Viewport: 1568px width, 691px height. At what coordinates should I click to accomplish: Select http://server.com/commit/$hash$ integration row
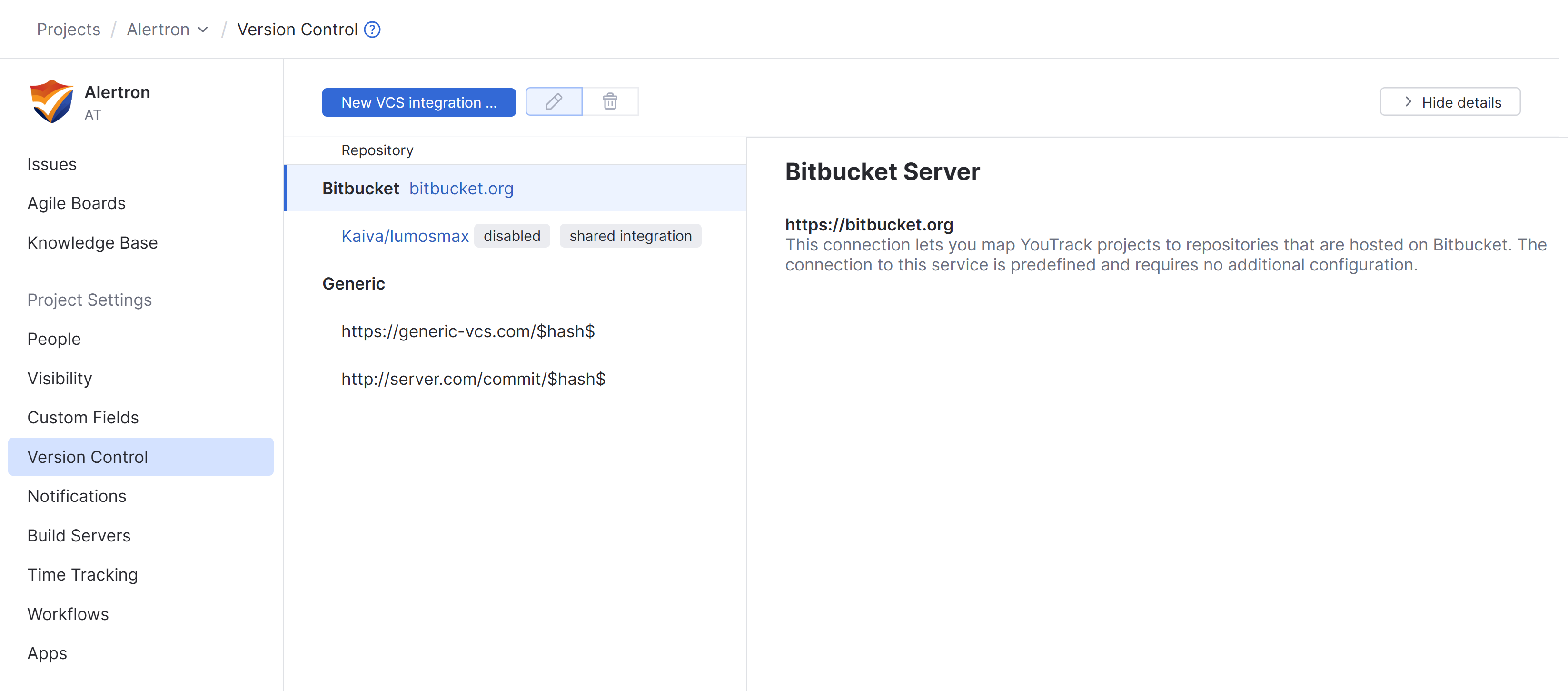tap(473, 379)
